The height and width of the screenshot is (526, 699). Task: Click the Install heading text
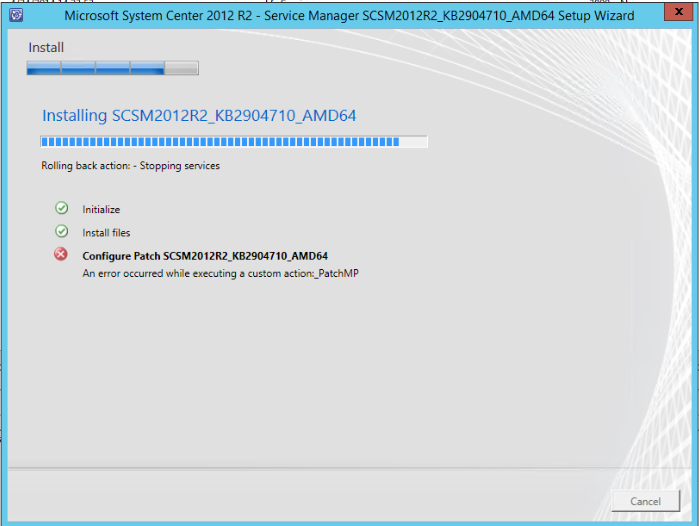click(x=46, y=47)
